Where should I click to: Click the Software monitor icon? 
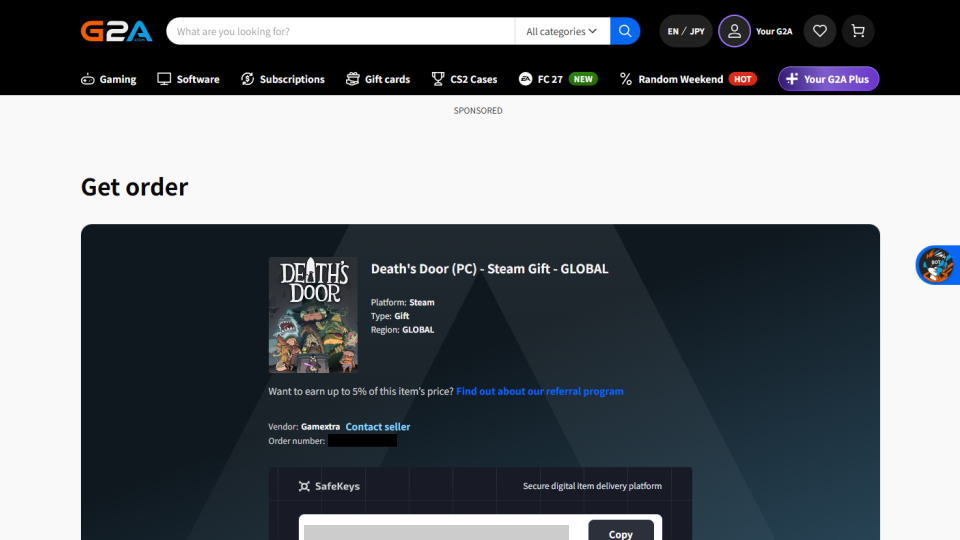[164, 79]
